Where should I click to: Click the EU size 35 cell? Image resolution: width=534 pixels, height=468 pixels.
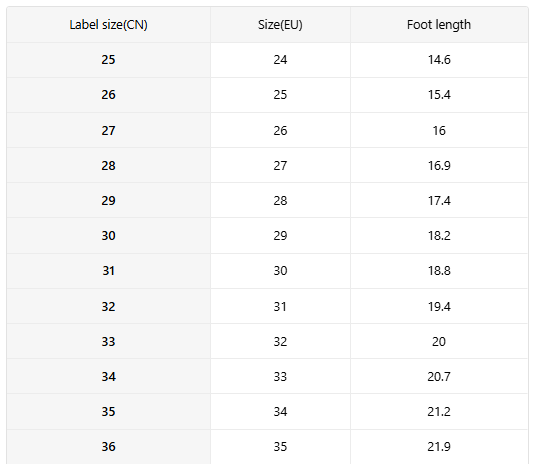point(280,447)
